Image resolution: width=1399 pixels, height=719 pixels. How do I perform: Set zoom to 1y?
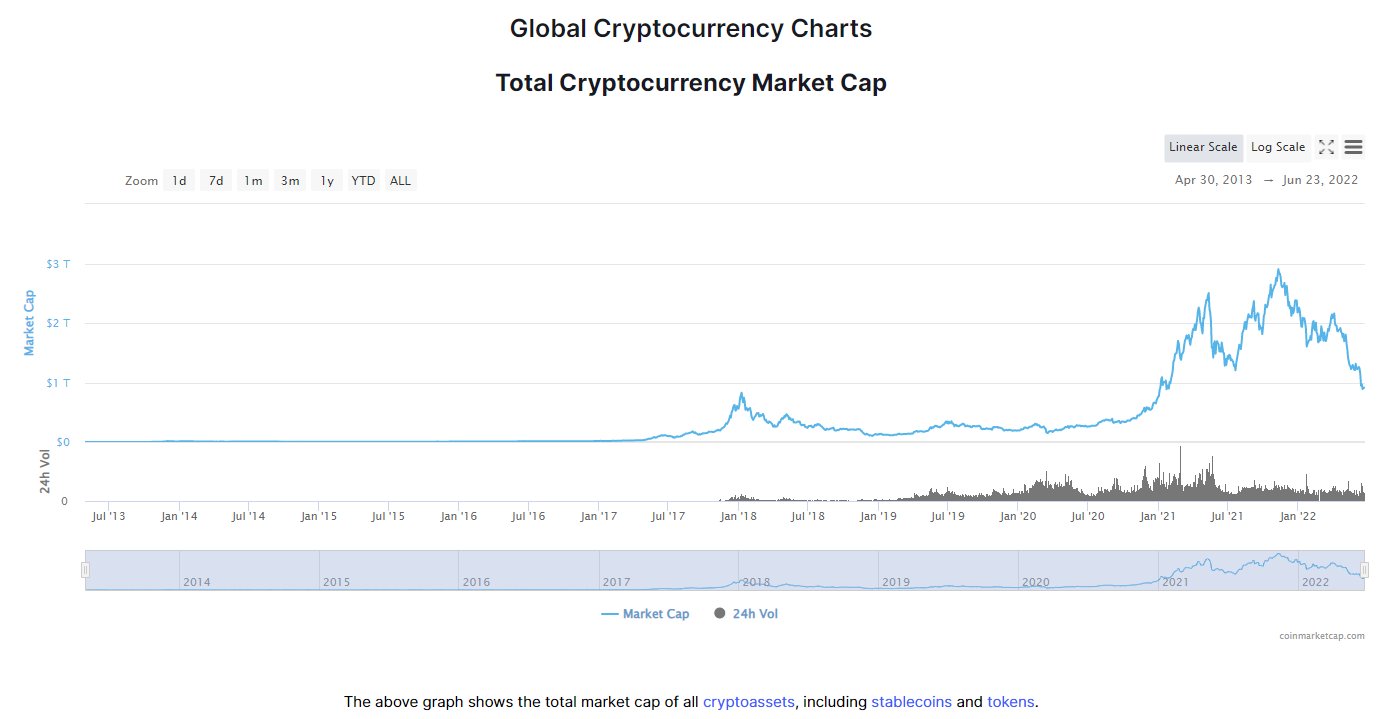pos(326,181)
